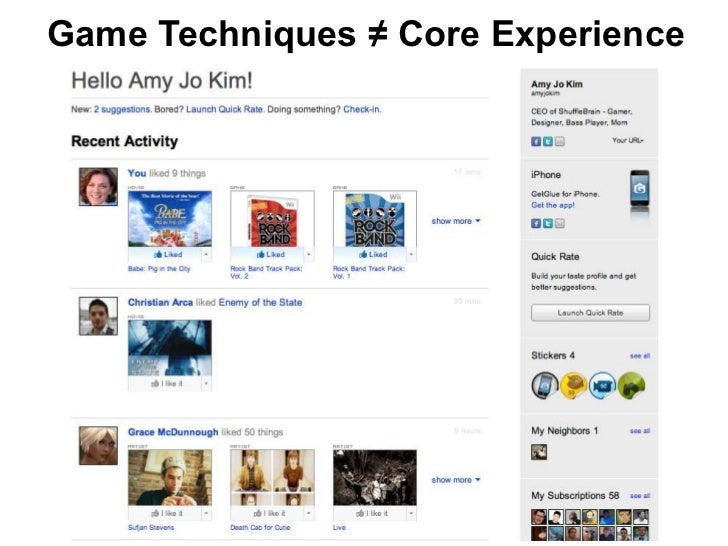Open the blue movie camera sticker badge

[602, 385]
